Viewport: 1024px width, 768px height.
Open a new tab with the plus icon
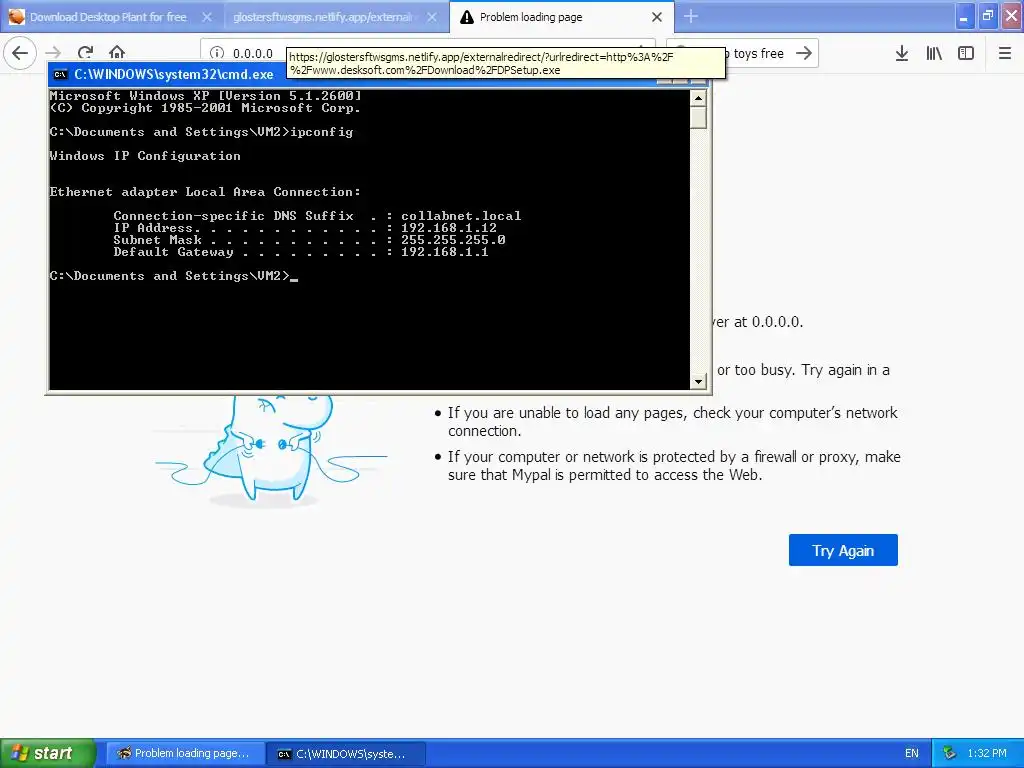[691, 17]
